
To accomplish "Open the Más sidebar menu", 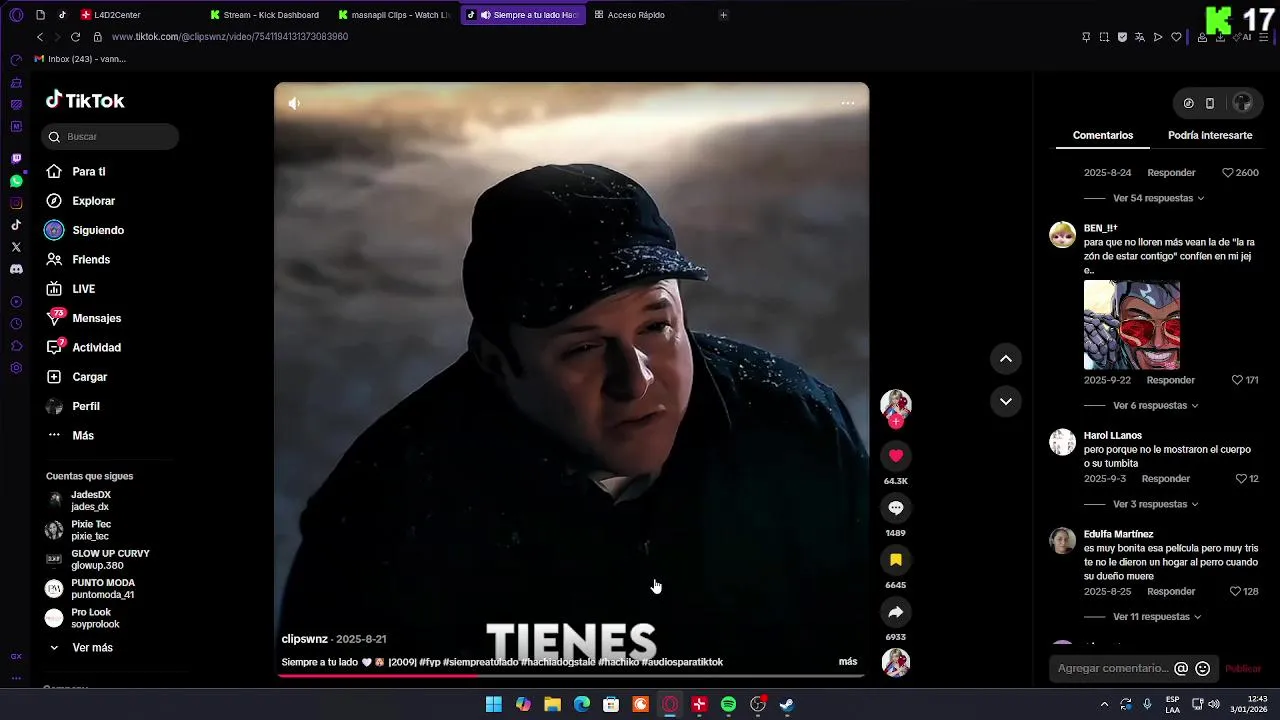I will pos(71,436).
